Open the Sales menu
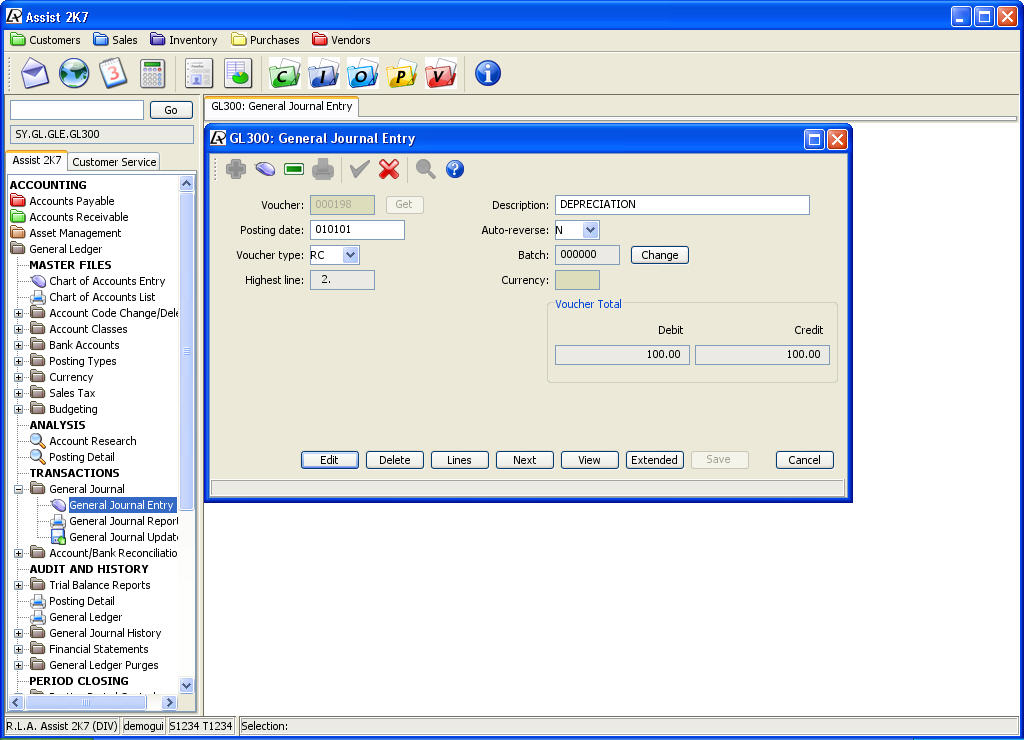The height and width of the screenshot is (740, 1024). tap(116, 40)
